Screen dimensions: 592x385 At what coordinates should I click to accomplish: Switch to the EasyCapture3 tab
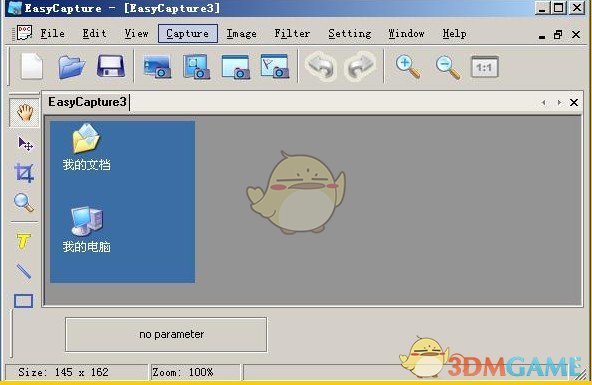pyautogui.click(x=87, y=102)
